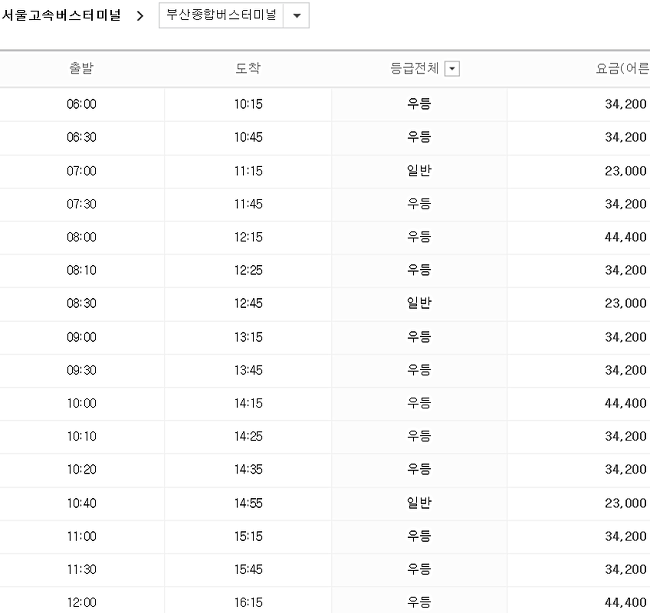Select the 07:30 departure time
Image resolution: width=650 pixels, height=613 pixels.
click(81, 204)
